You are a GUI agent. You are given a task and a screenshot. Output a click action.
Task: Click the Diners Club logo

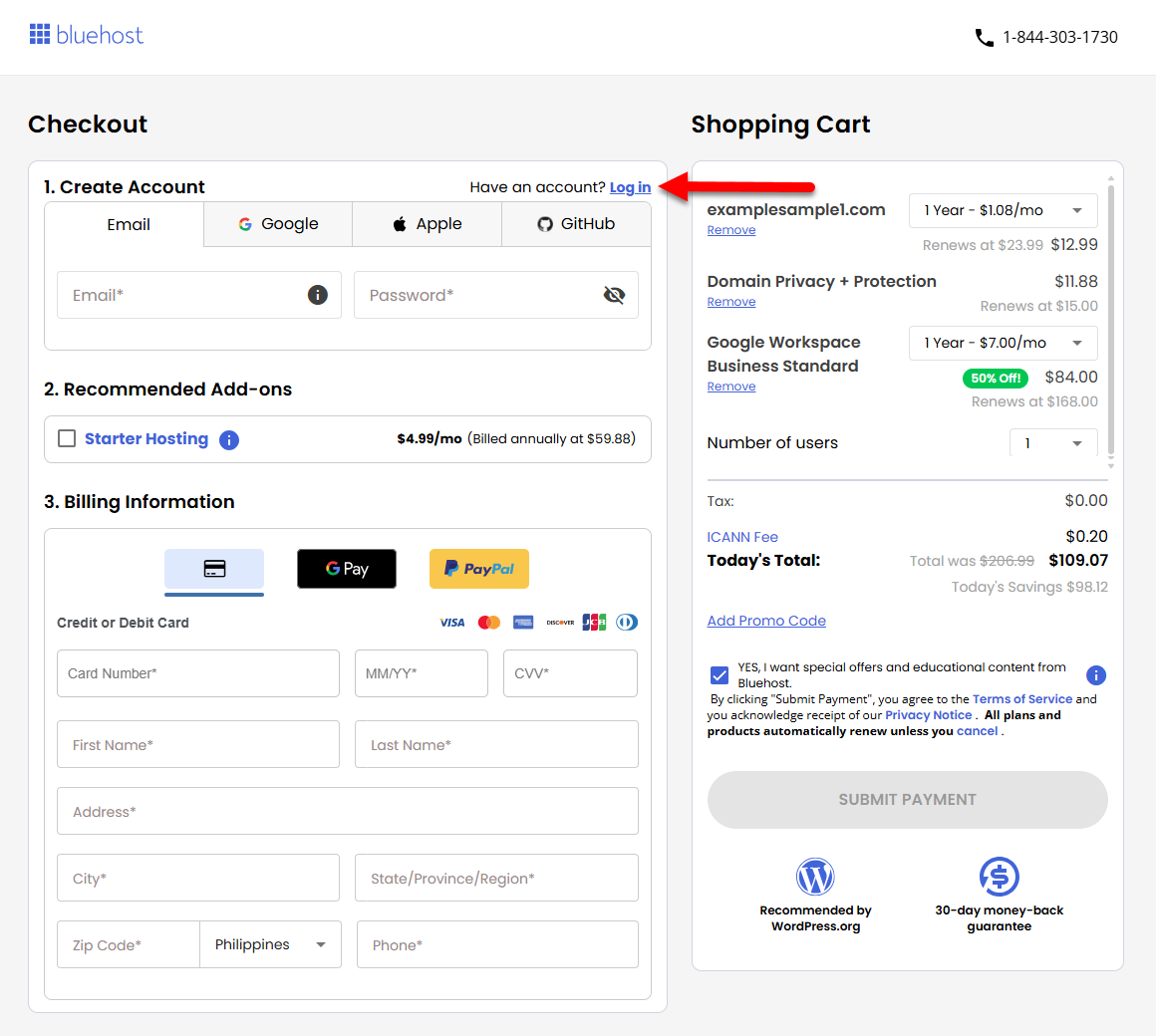coord(627,623)
